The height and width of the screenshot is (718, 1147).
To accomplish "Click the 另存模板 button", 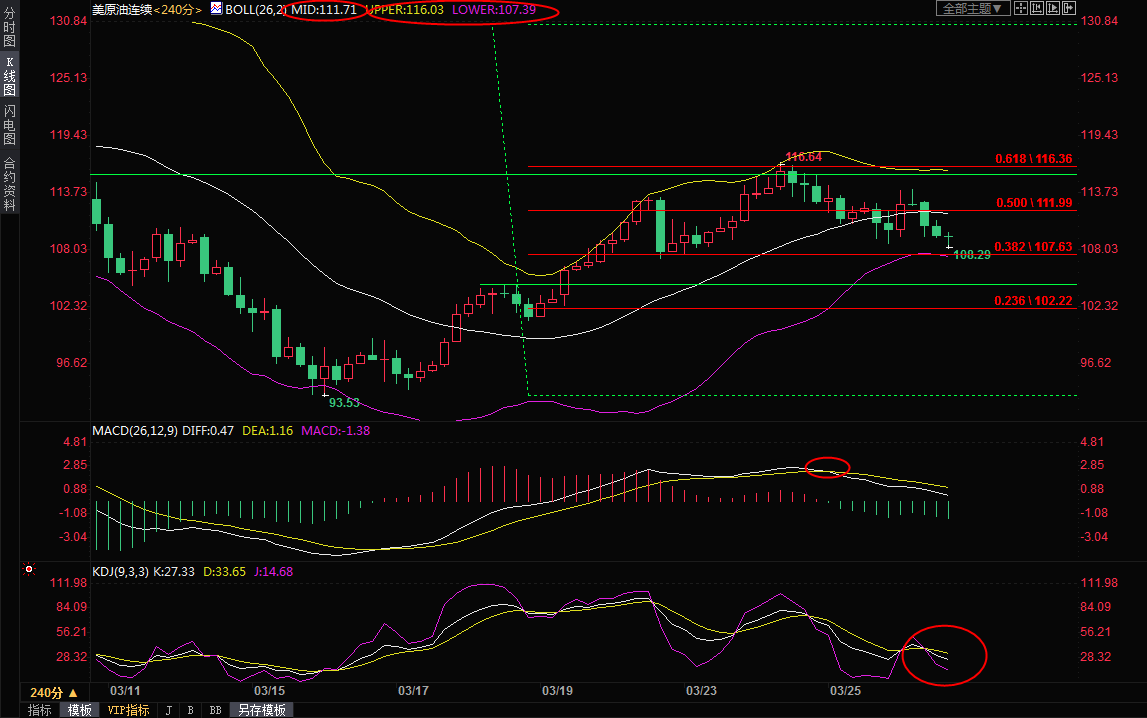I will click(262, 710).
